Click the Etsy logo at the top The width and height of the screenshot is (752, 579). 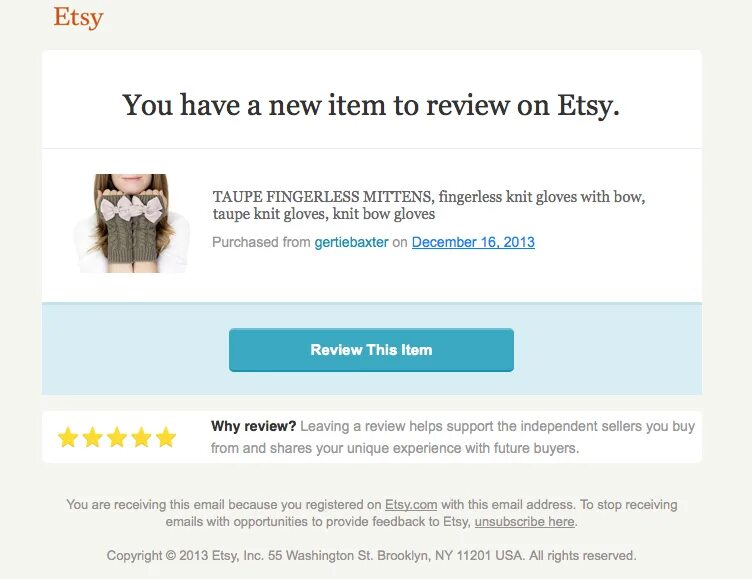(x=78, y=17)
